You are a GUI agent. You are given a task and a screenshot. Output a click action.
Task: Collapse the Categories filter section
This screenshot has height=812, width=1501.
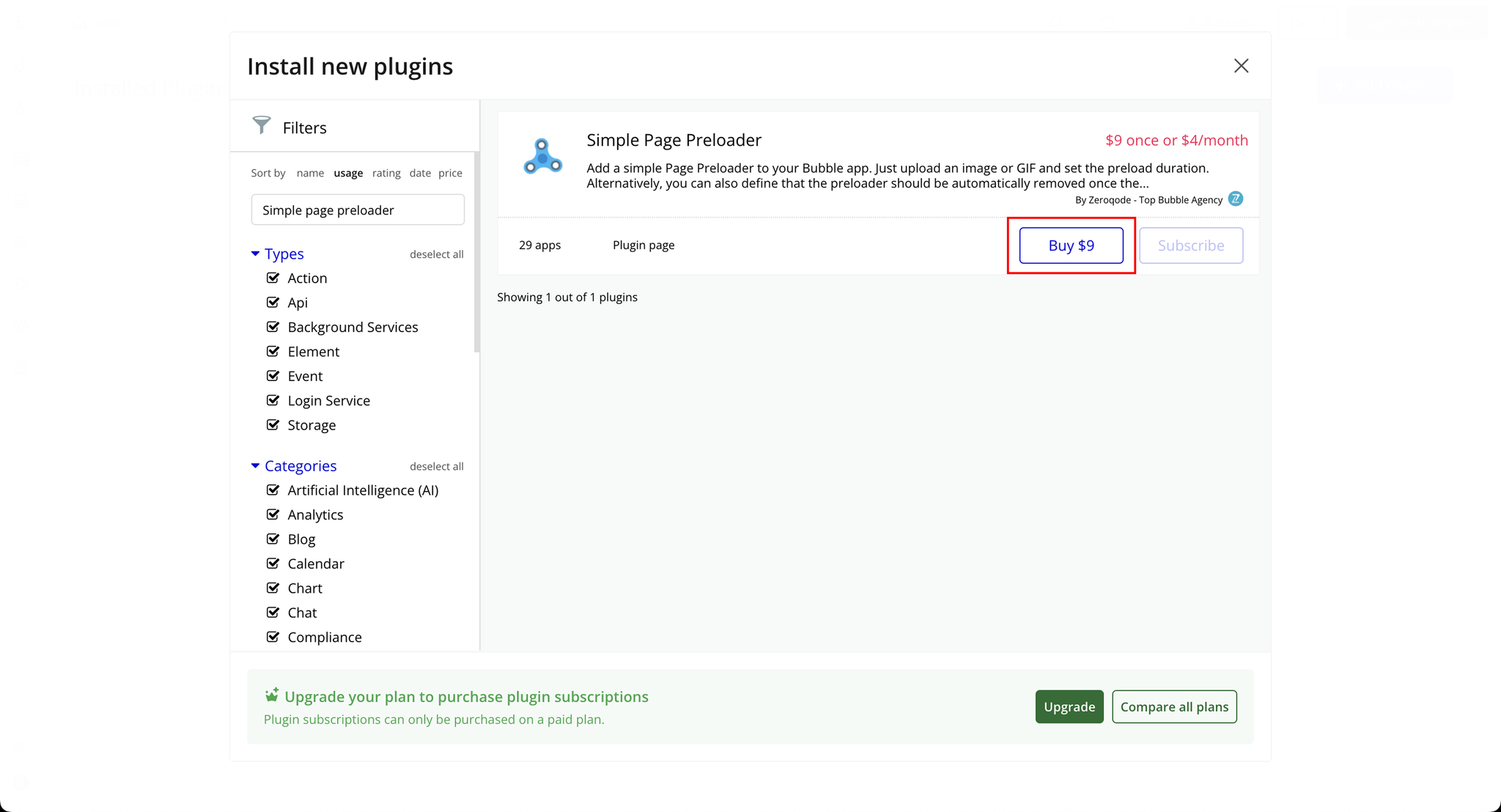[255, 466]
